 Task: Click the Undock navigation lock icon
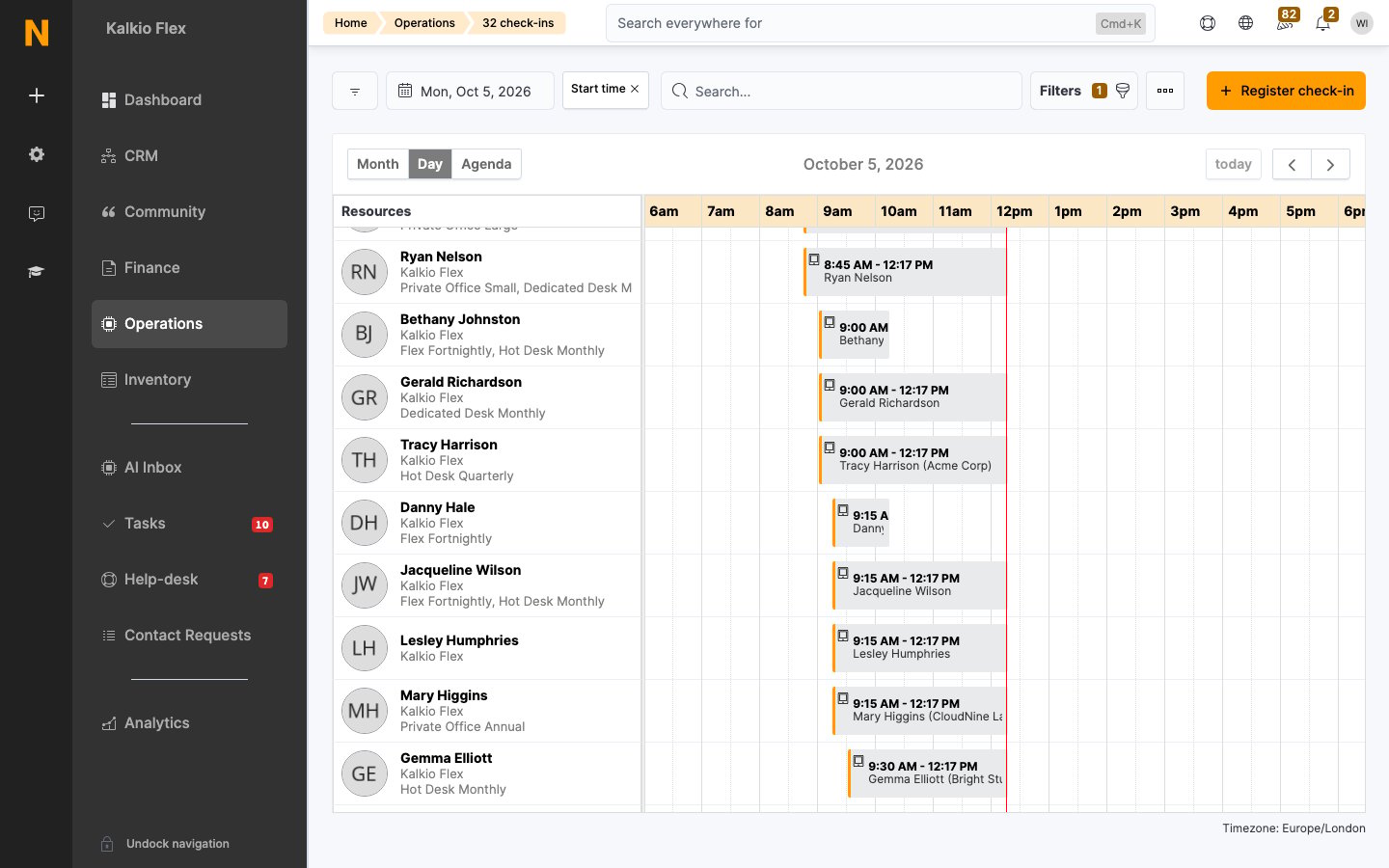[x=108, y=844]
